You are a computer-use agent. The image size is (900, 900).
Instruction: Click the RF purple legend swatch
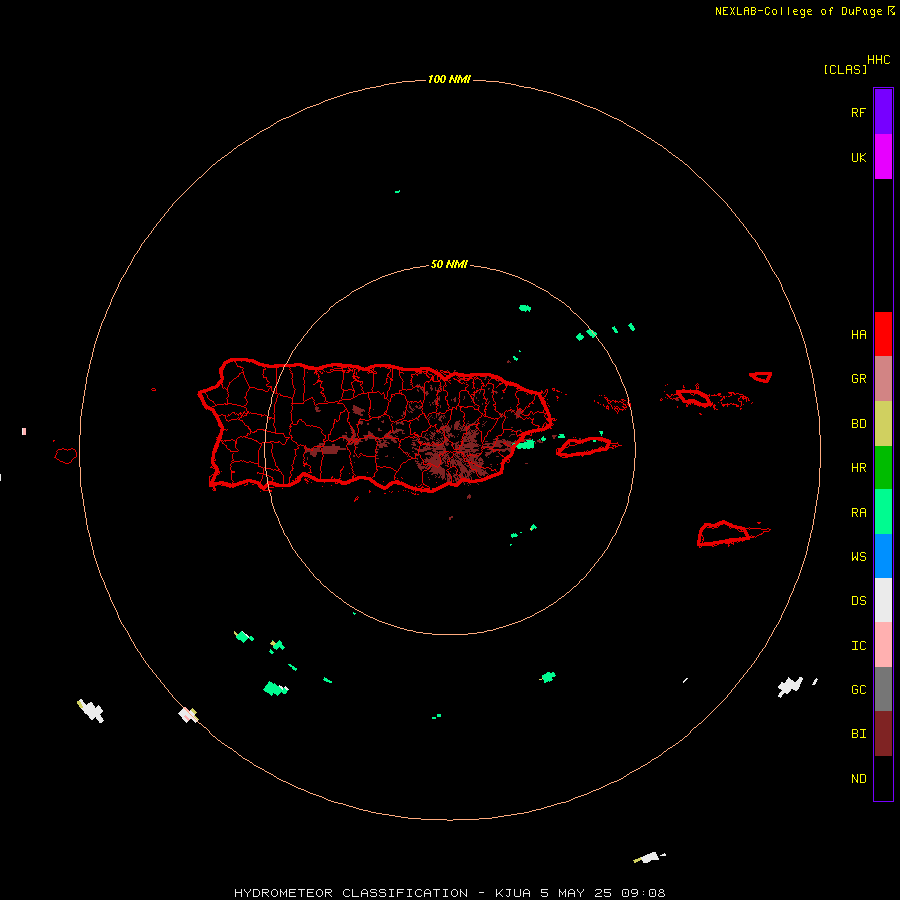point(883,112)
